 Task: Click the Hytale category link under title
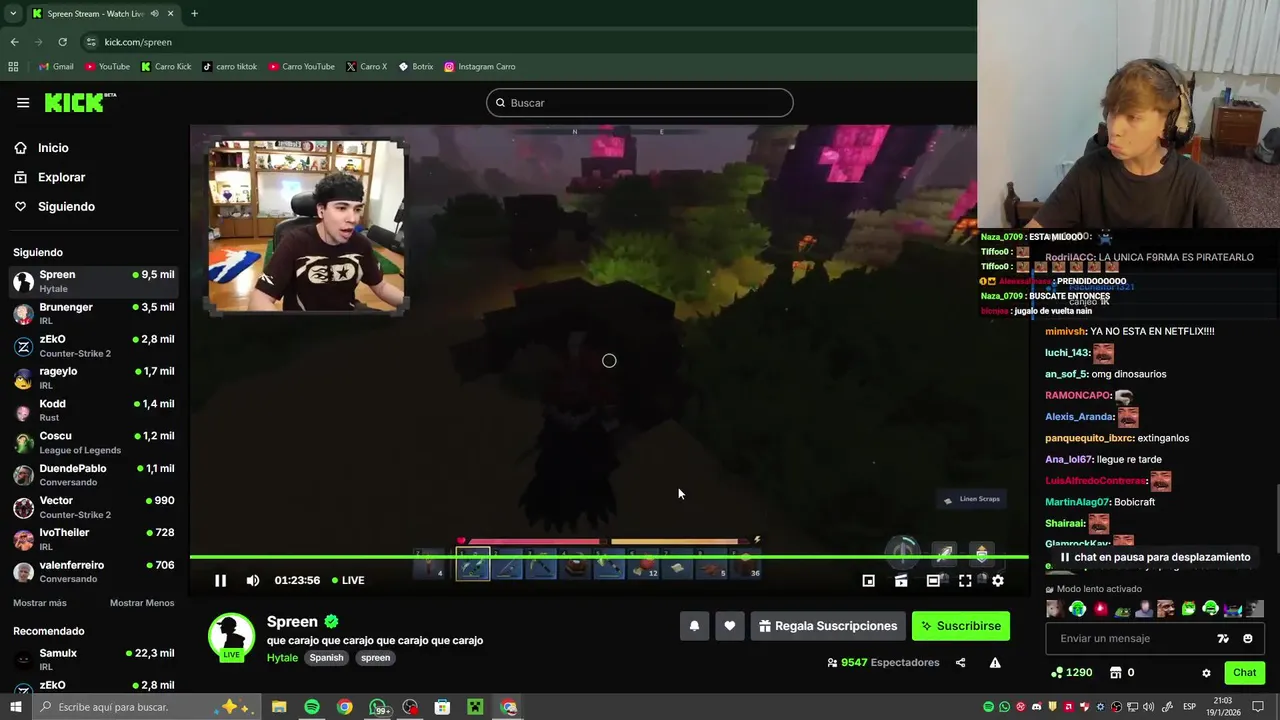pyautogui.click(x=282, y=658)
